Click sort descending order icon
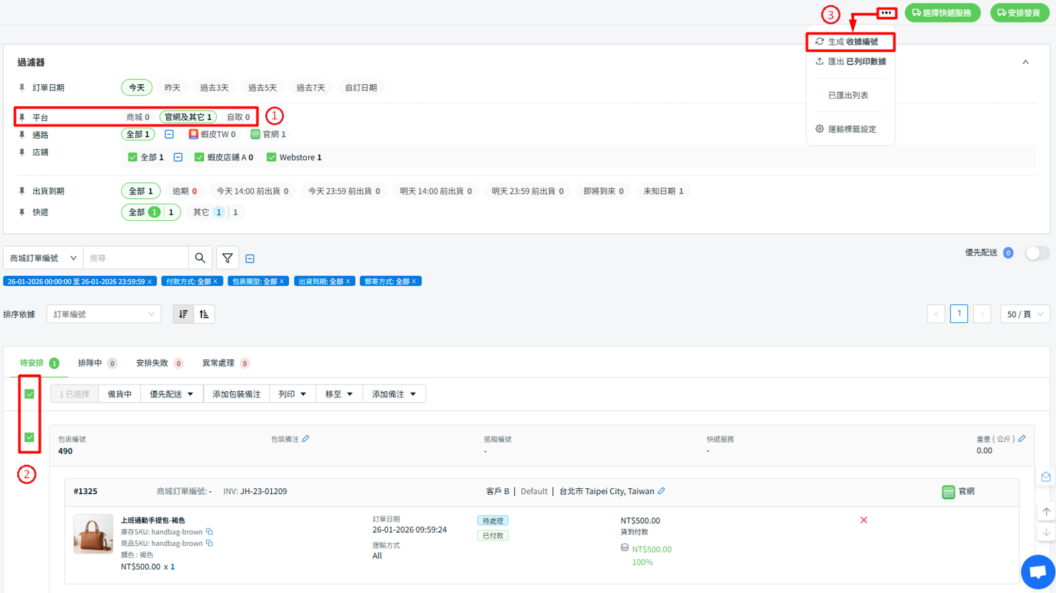 point(183,314)
